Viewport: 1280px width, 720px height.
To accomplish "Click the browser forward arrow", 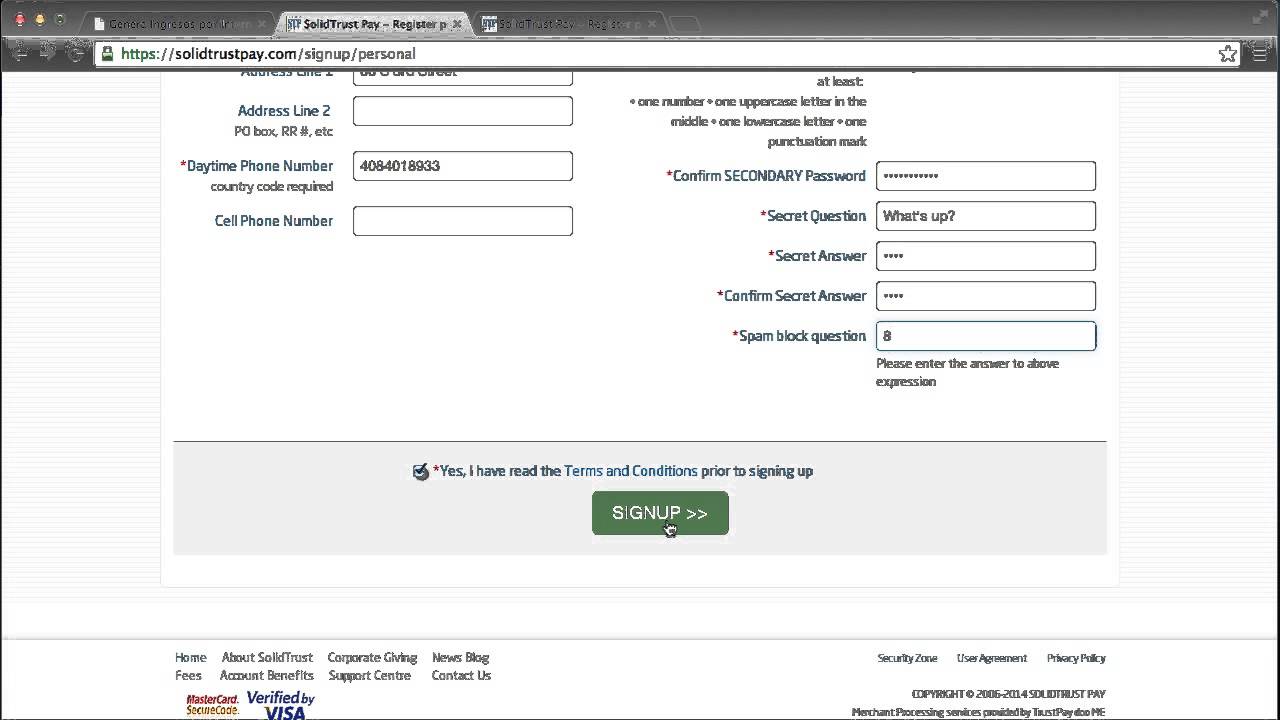I will [46, 53].
